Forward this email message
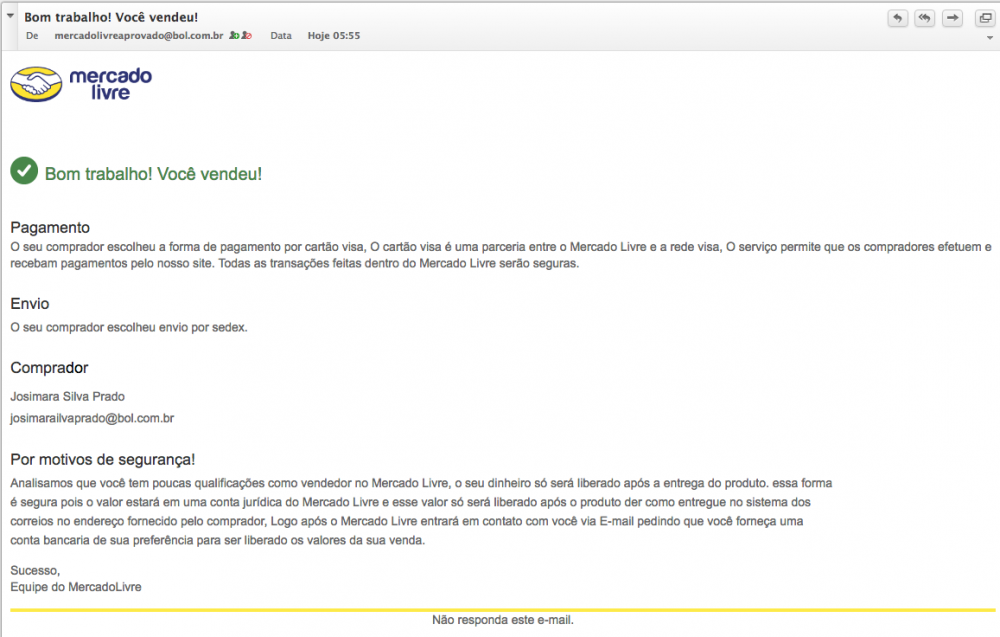 click(x=952, y=18)
